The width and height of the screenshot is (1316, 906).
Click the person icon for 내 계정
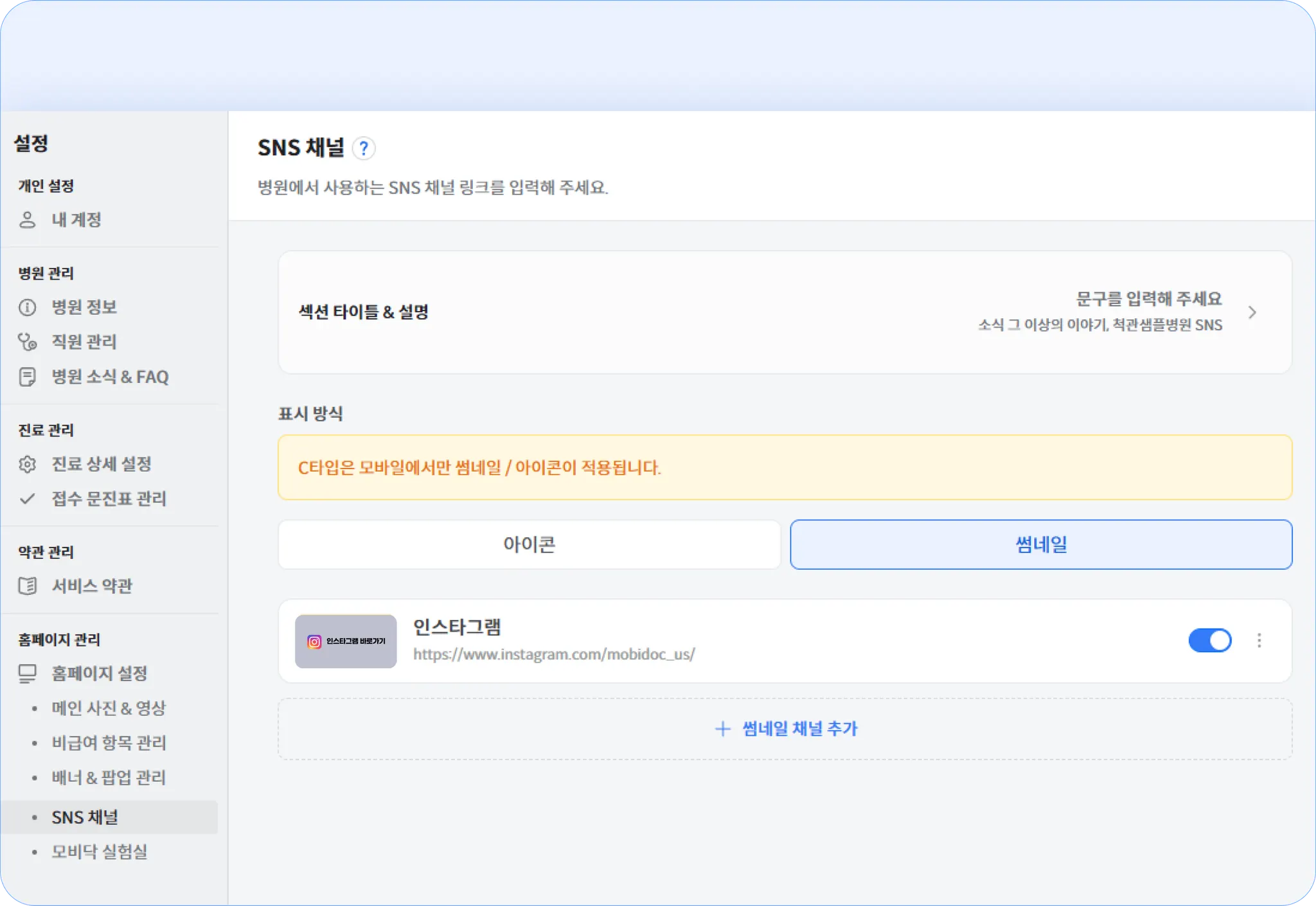[27, 220]
